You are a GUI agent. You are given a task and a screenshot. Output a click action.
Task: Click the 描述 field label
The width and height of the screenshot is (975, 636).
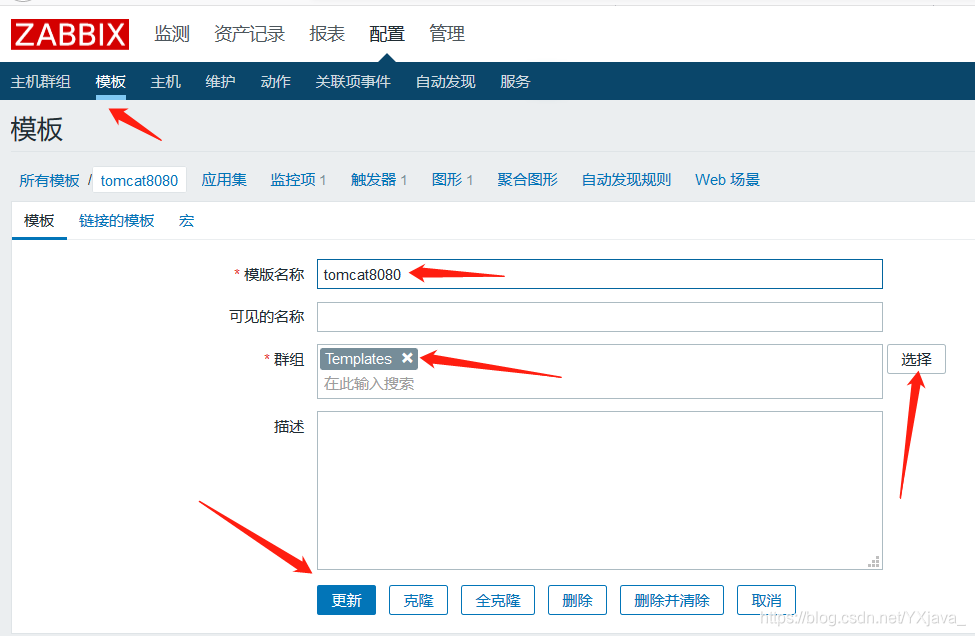(289, 426)
